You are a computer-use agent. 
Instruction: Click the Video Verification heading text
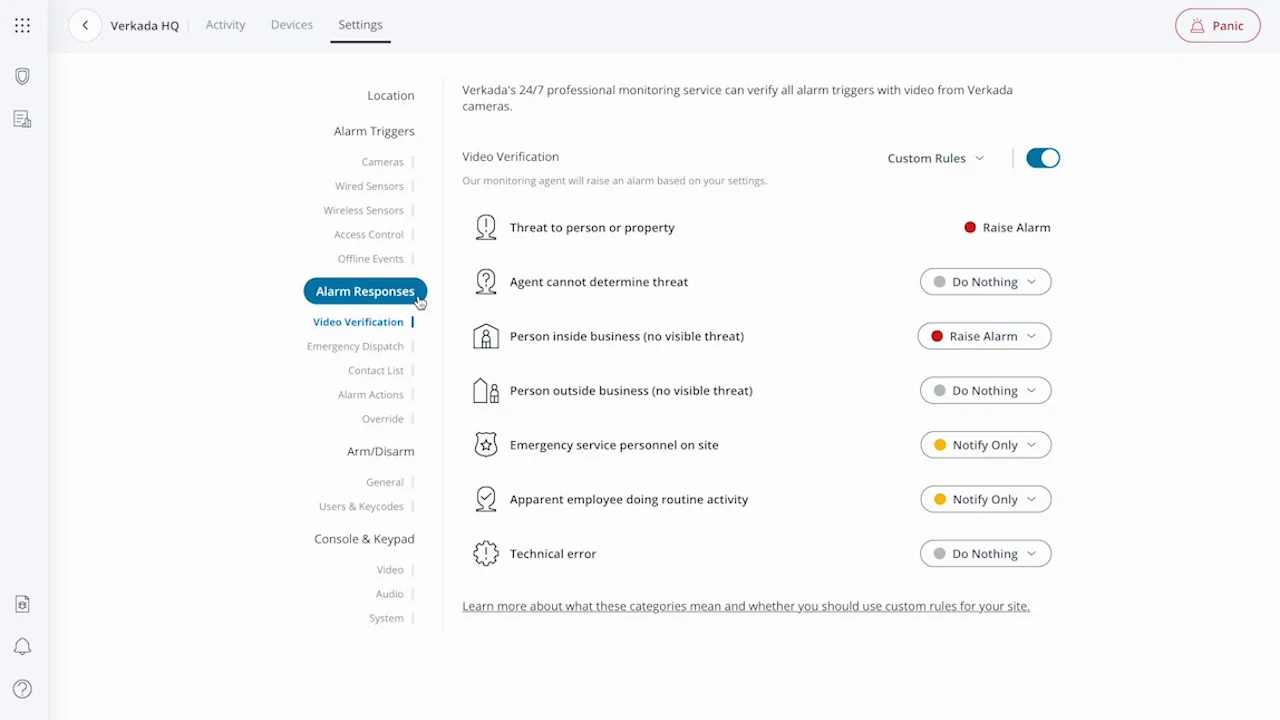click(510, 157)
